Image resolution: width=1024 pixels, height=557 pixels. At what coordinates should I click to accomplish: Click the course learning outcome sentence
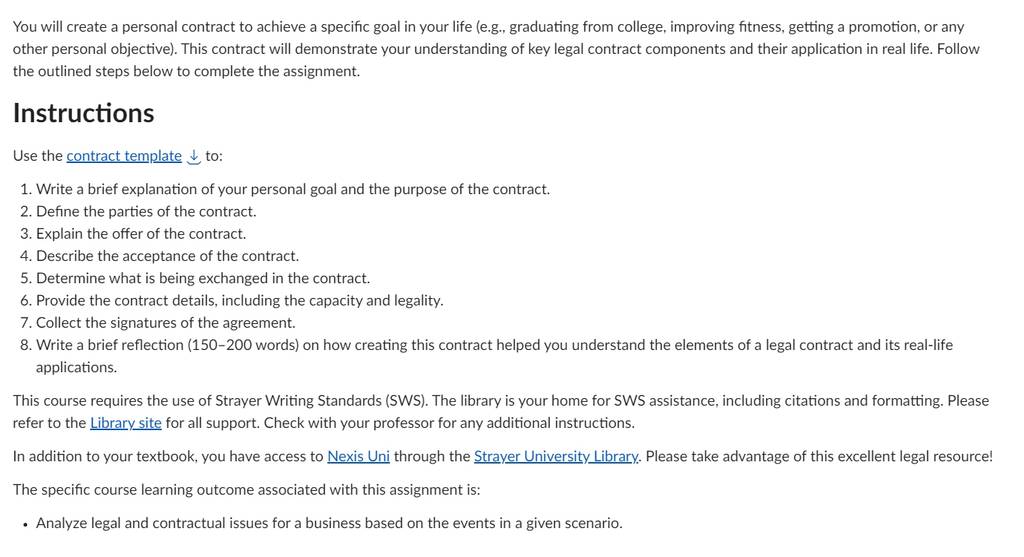click(x=246, y=489)
